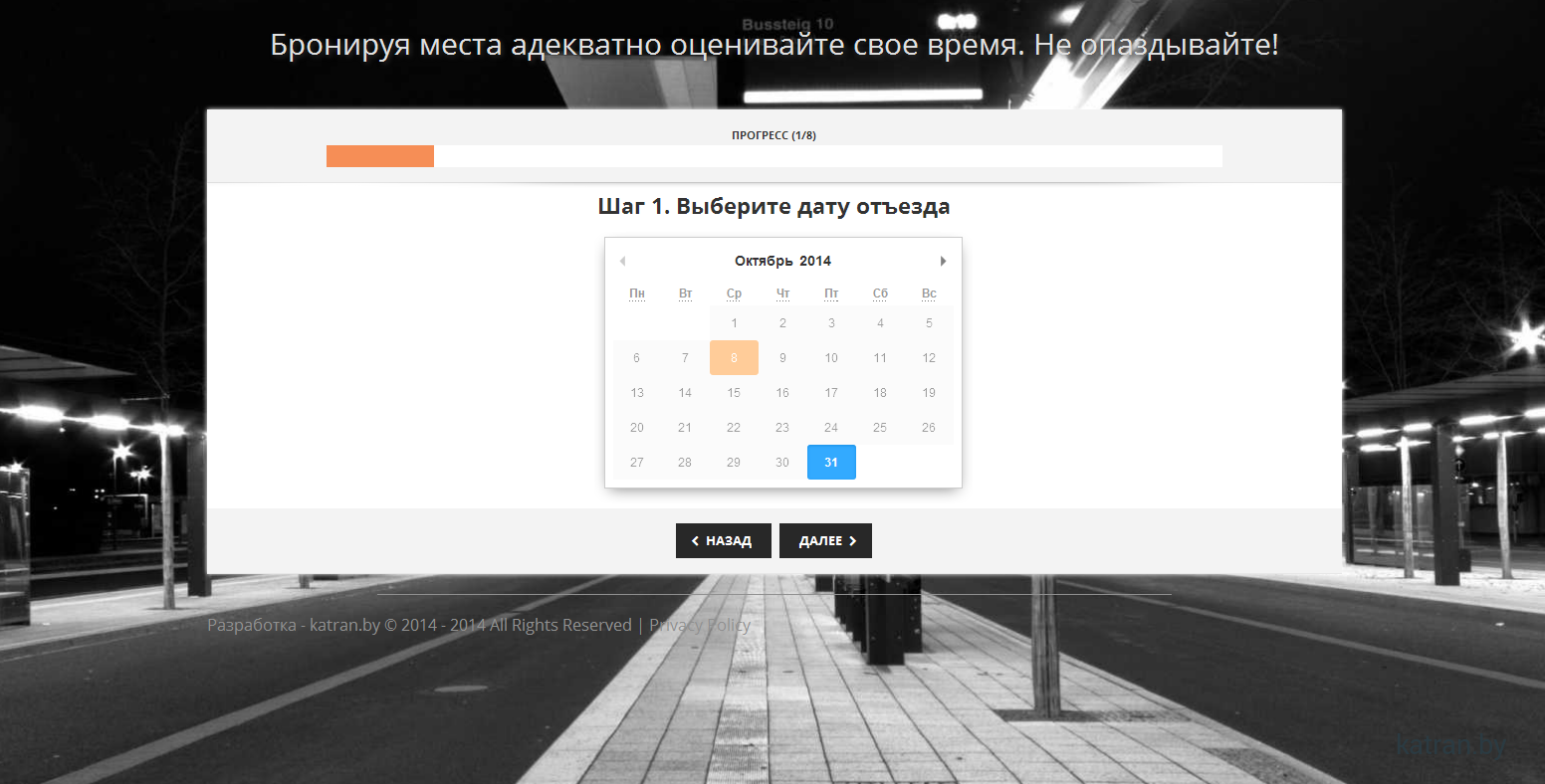The height and width of the screenshot is (784, 1545).
Task: Choose October 1 in the calendar
Action: coord(734,323)
